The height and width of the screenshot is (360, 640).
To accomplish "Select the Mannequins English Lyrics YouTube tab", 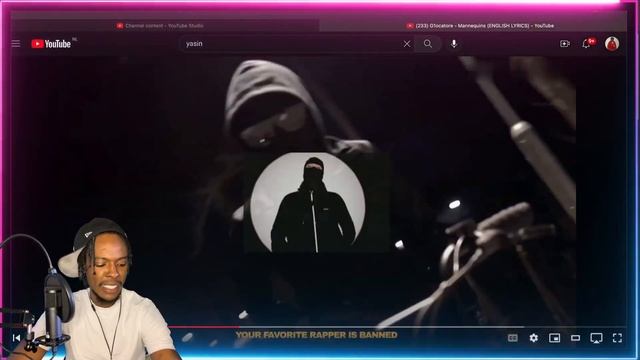I will 480,26.
